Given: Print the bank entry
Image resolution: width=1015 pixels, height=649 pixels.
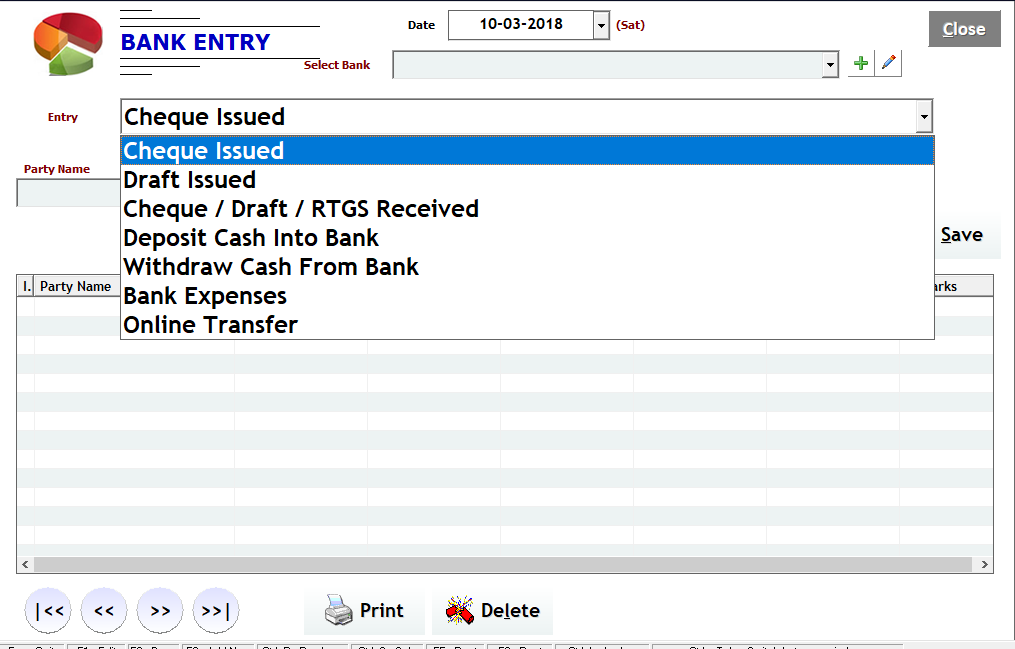Looking at the screenshot, I should pos(364,611).
